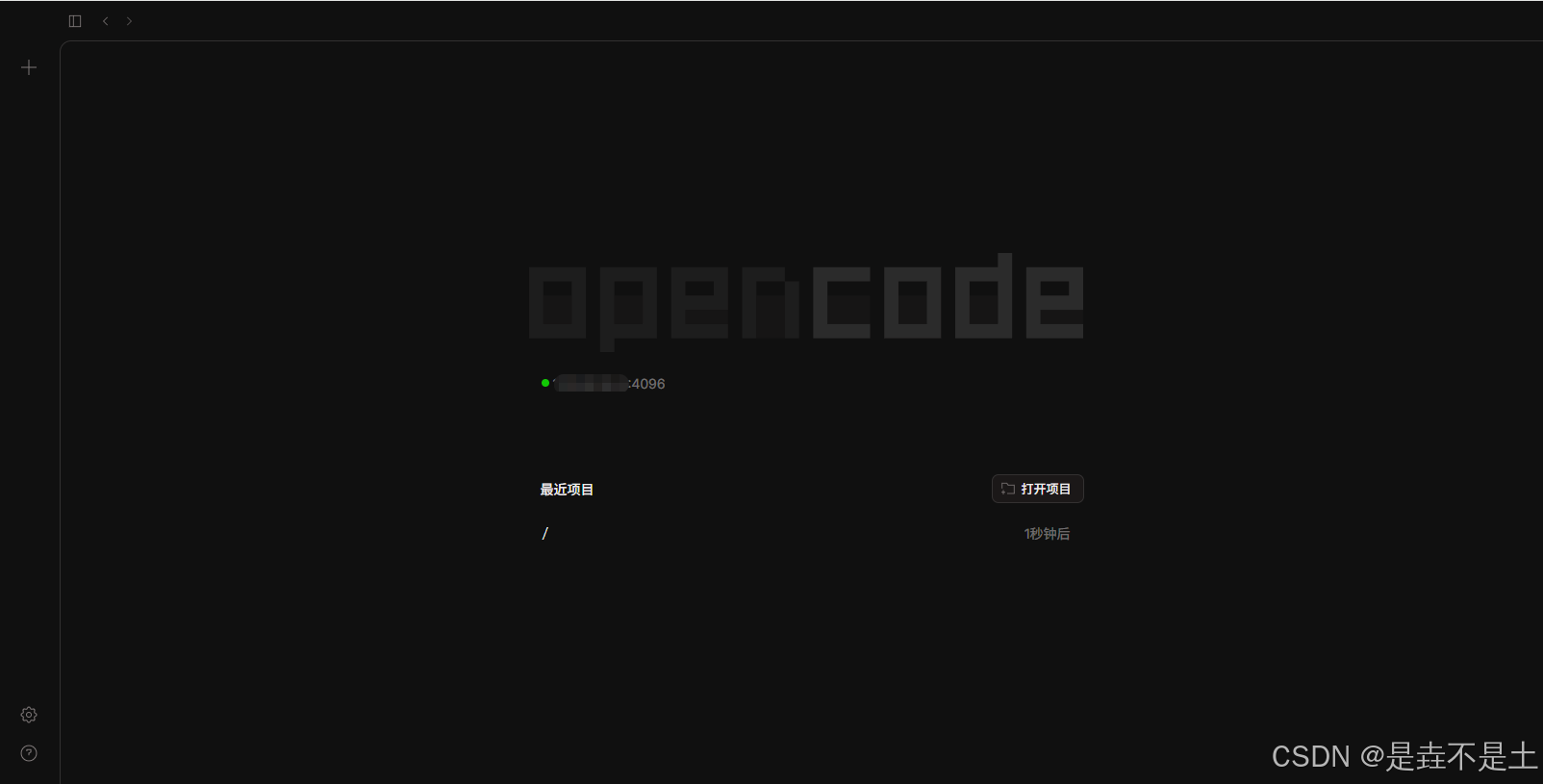Click the server address ending :4096
The width and height of the screenshot is (1543, 784).
point(609,384)
